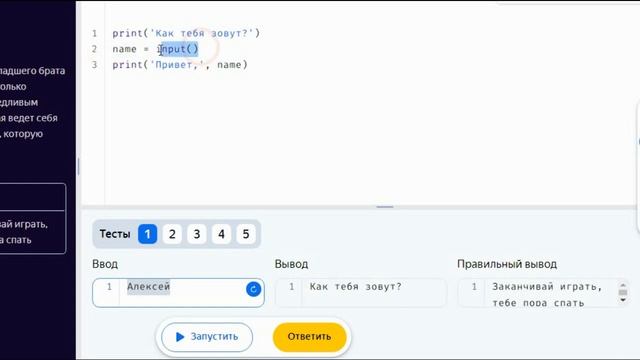
Task: Click the Вывод output text 'Как тебя зовут?'
Action: (x=356, y=287)
